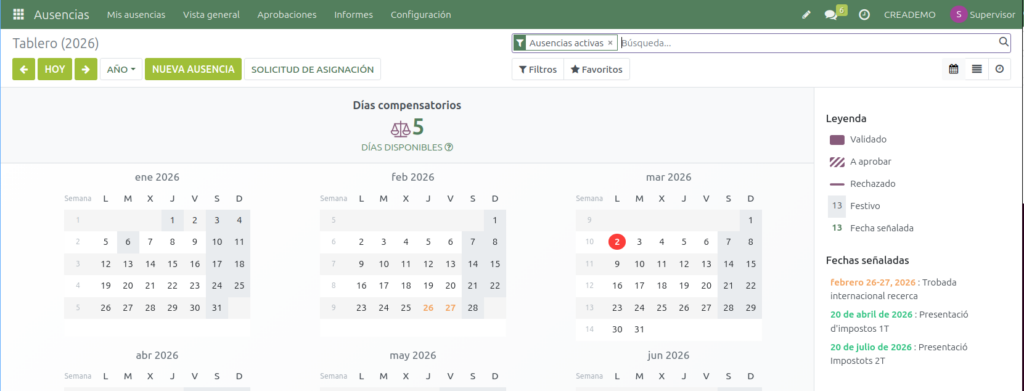Click the help question mark by Días disponibles
1024x391 pixels.
coord(449,148)
